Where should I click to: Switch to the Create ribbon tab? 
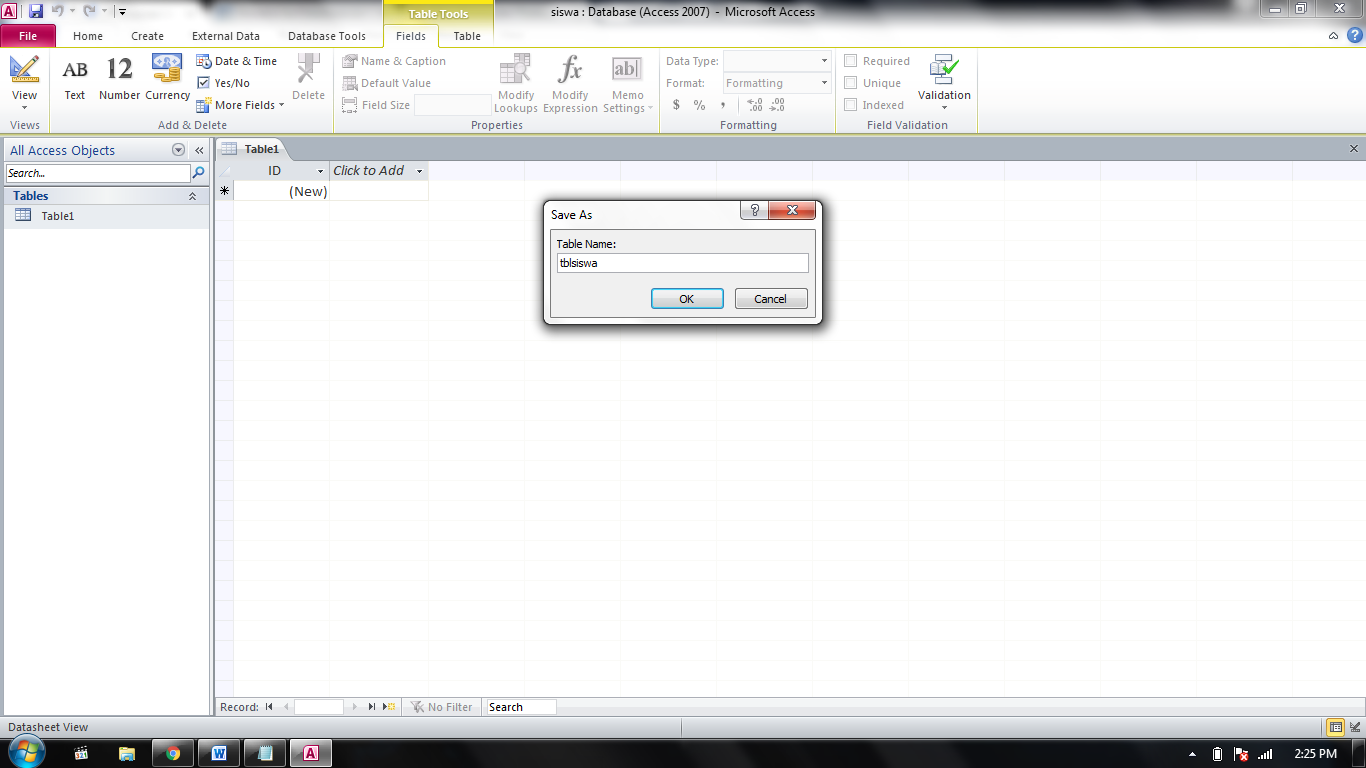pos(147,35)
